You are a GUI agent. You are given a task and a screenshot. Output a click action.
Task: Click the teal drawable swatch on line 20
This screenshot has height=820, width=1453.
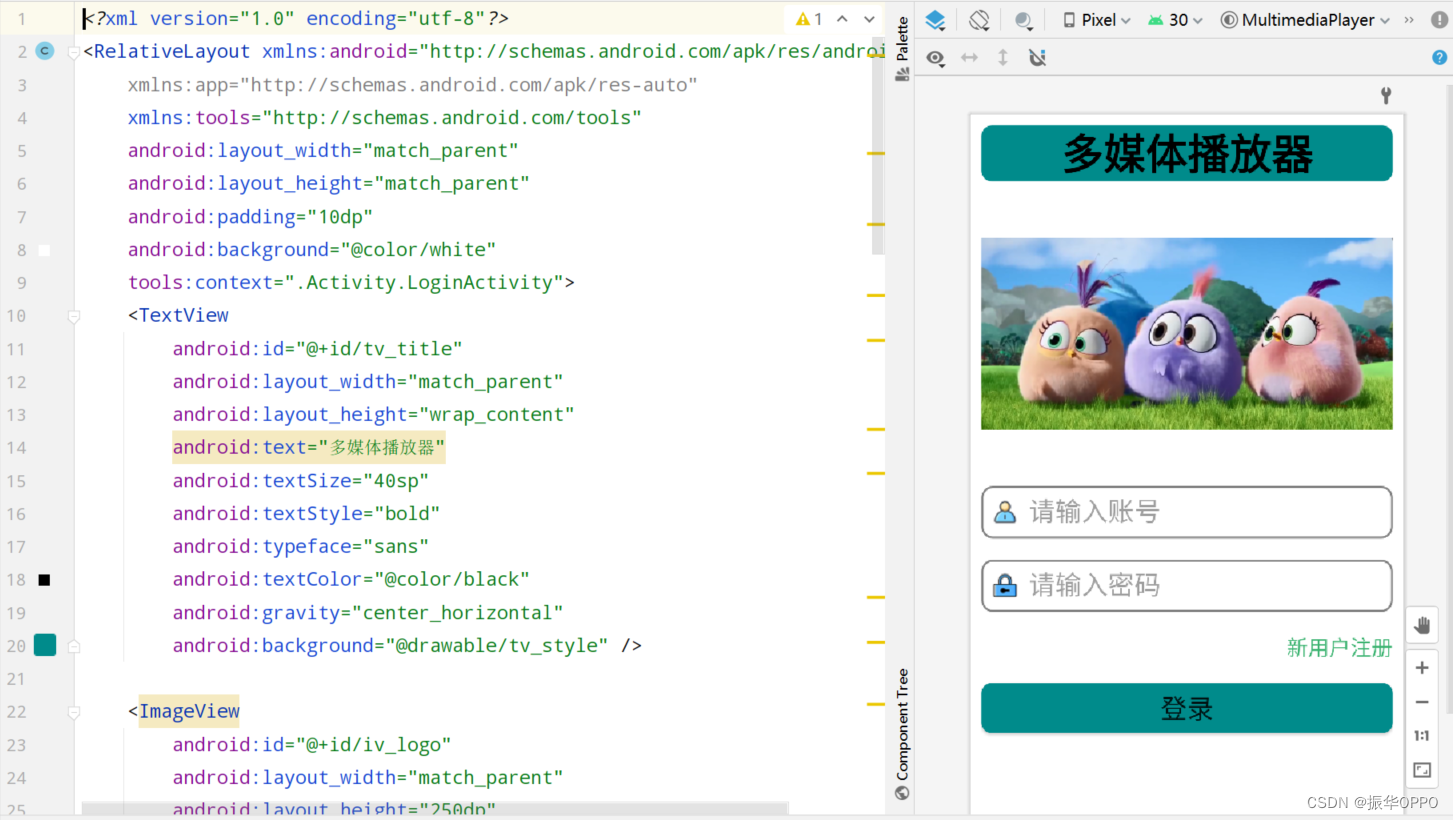[45, 645]
